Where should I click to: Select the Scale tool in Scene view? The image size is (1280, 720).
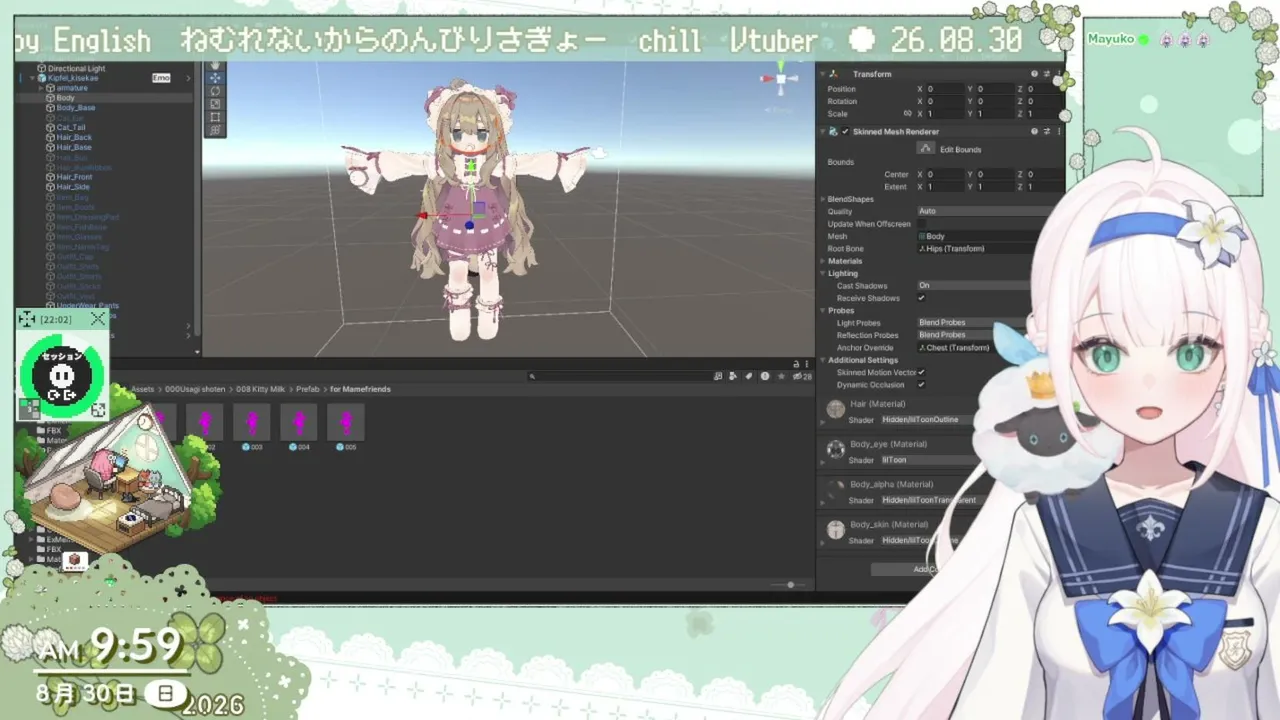[x=214, y=104]
